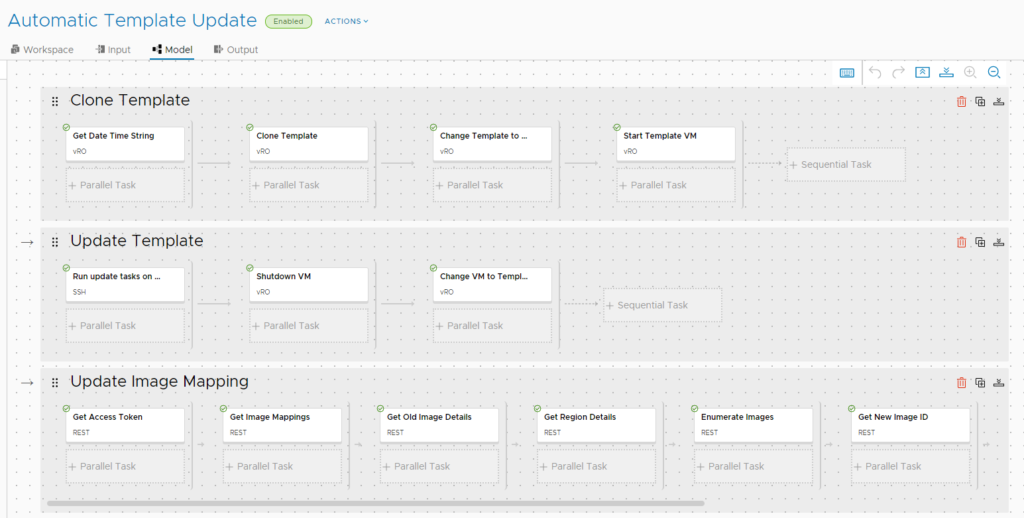The width and height of the screenshot is (1024, 518).
Task: Add Sequential Task in Clone Template stage
Action: pyautogui.click(x=846, y=165)
